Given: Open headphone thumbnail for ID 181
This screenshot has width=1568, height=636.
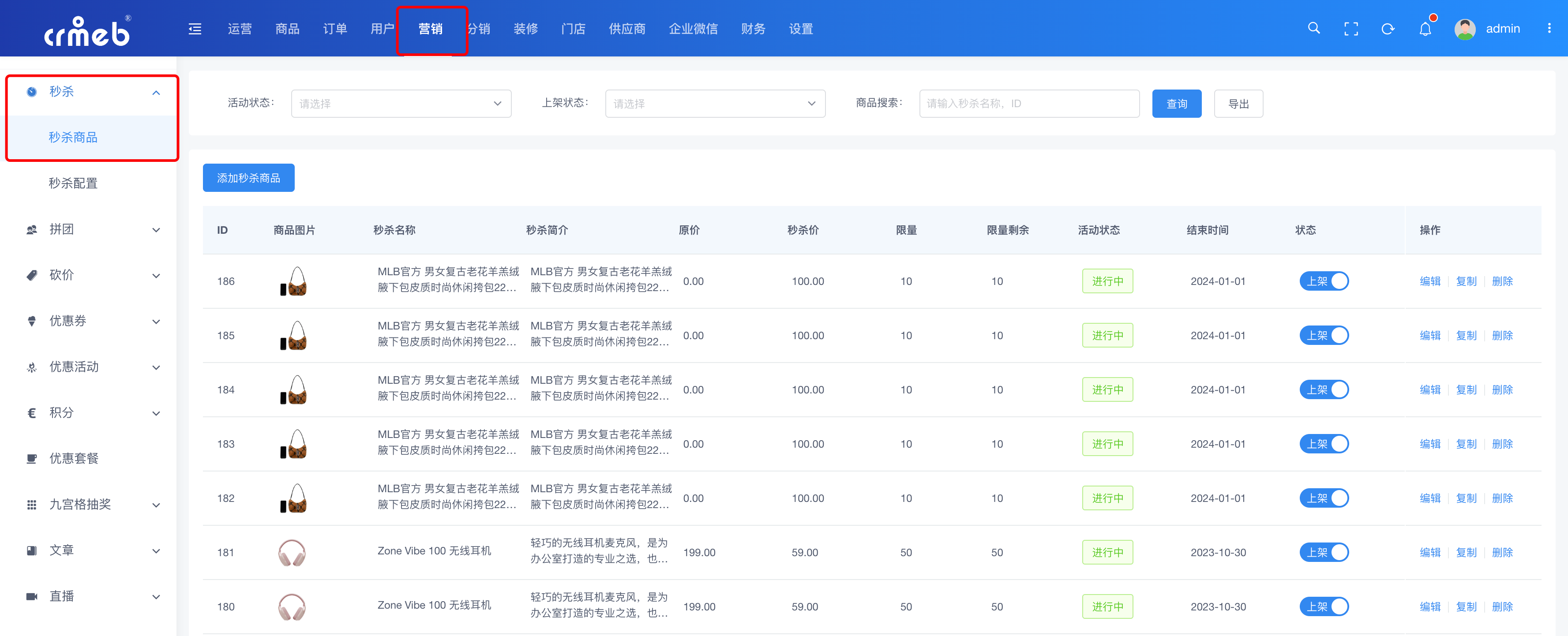Looking at the screenshot, I should pyautogui.click(x=293, y=553).
